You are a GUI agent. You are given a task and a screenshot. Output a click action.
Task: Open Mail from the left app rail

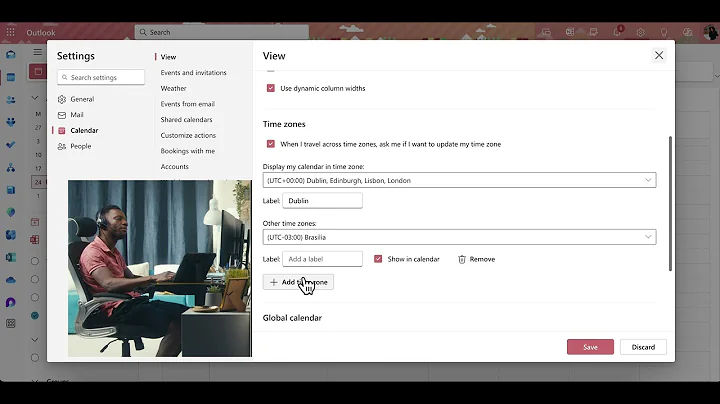(x=11, y=55)
